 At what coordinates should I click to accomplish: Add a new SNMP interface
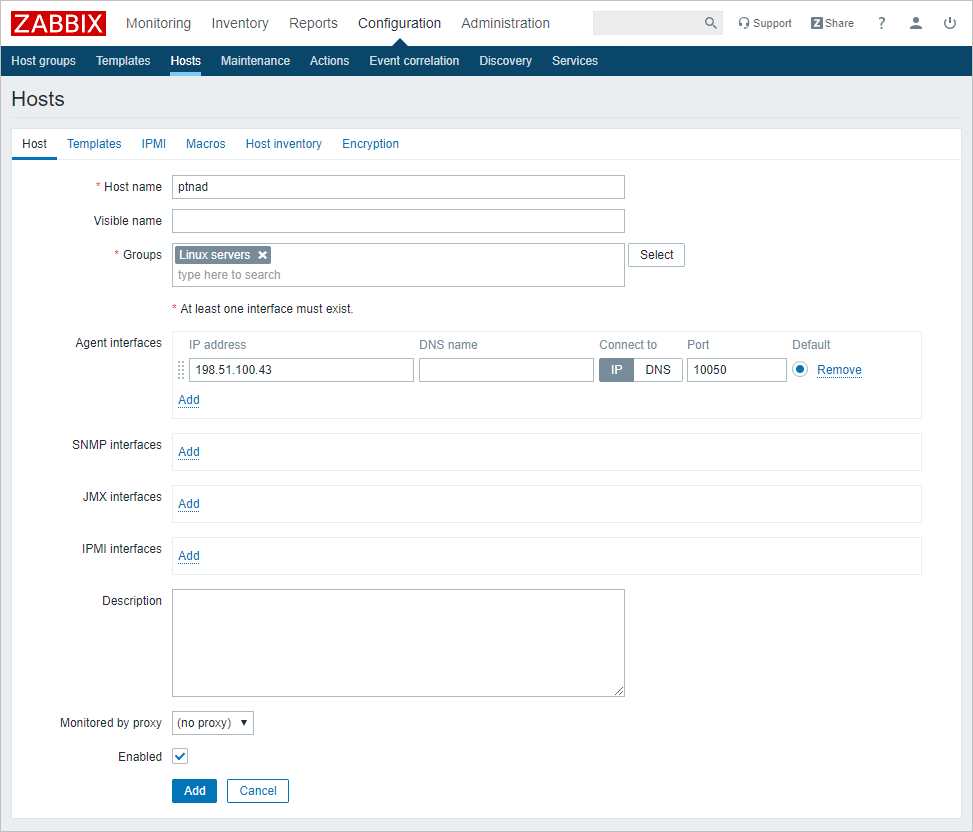(188, 451)
